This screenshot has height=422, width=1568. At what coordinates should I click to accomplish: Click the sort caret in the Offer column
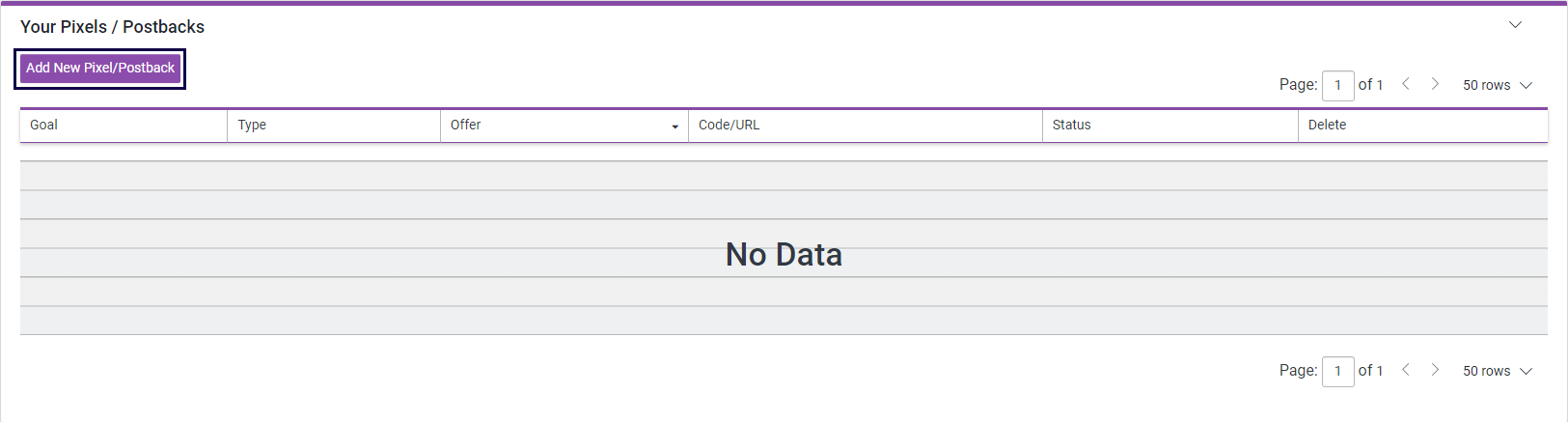click(674, 127)
